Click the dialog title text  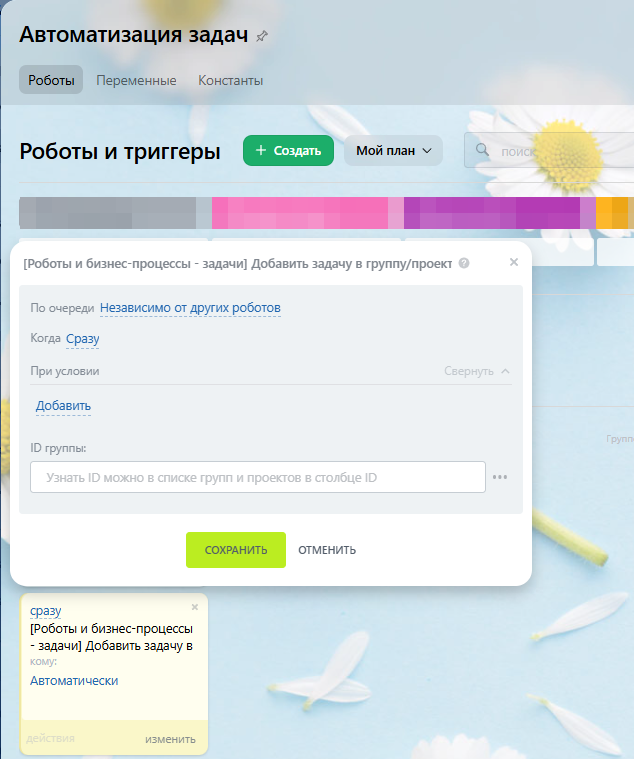(238, 264)
